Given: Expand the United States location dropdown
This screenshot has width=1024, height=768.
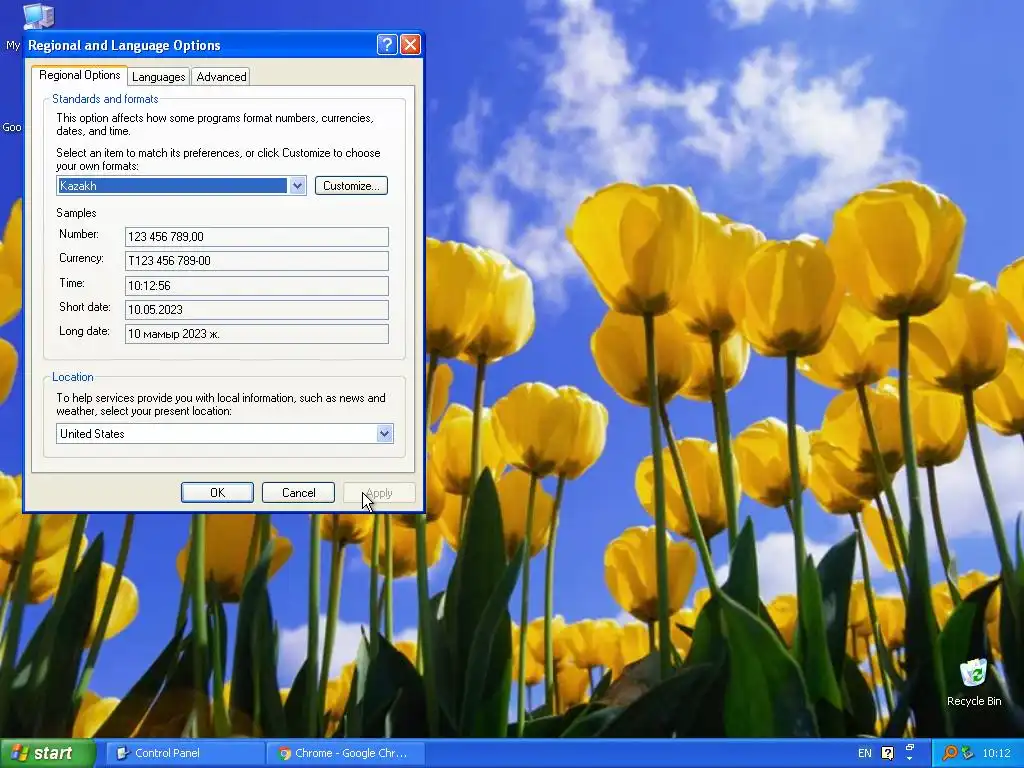Looking at the screenshot, I should click(x=385, y=434).
